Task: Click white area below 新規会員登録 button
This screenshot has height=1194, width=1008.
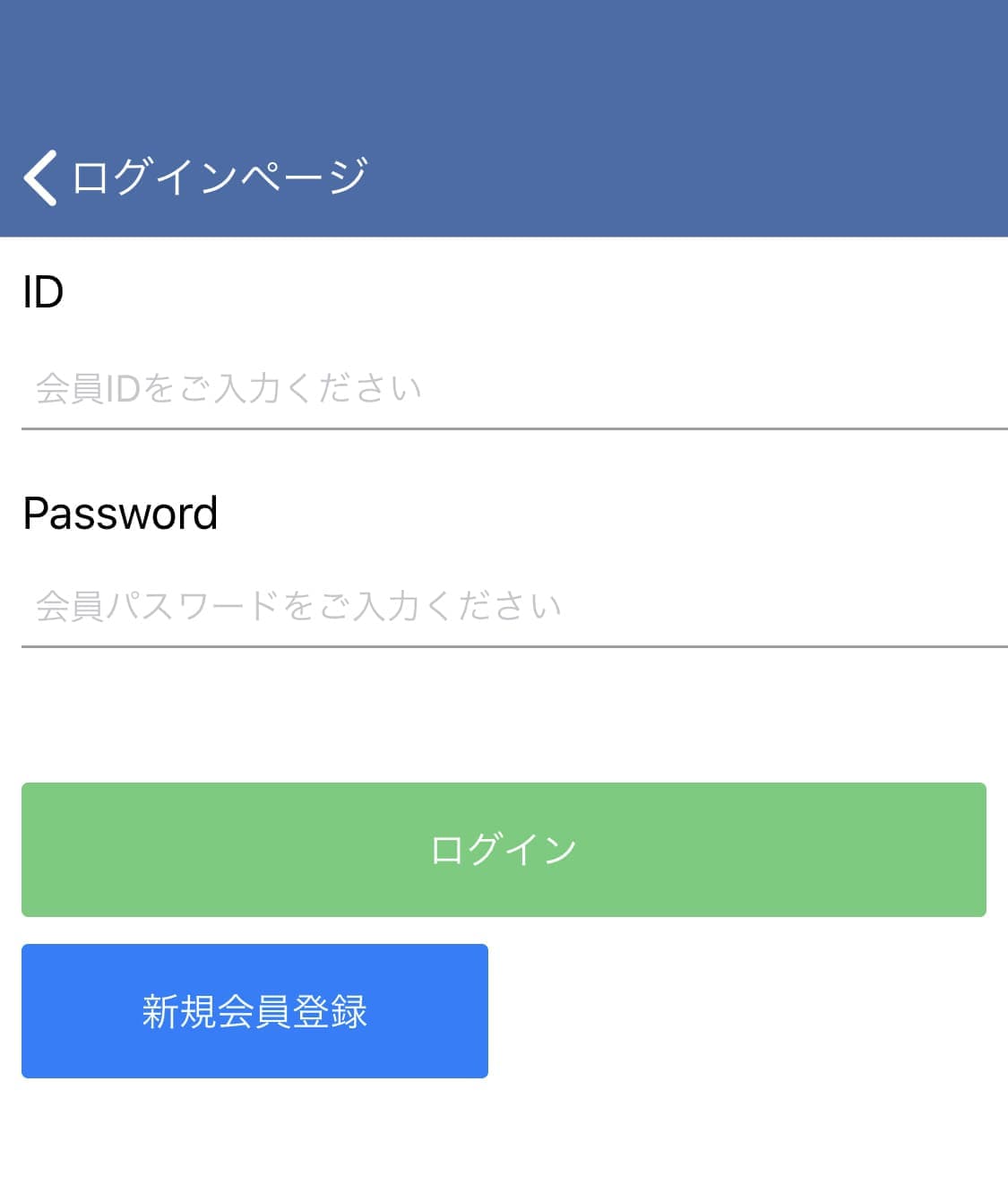Action: tap(504, 1137)
